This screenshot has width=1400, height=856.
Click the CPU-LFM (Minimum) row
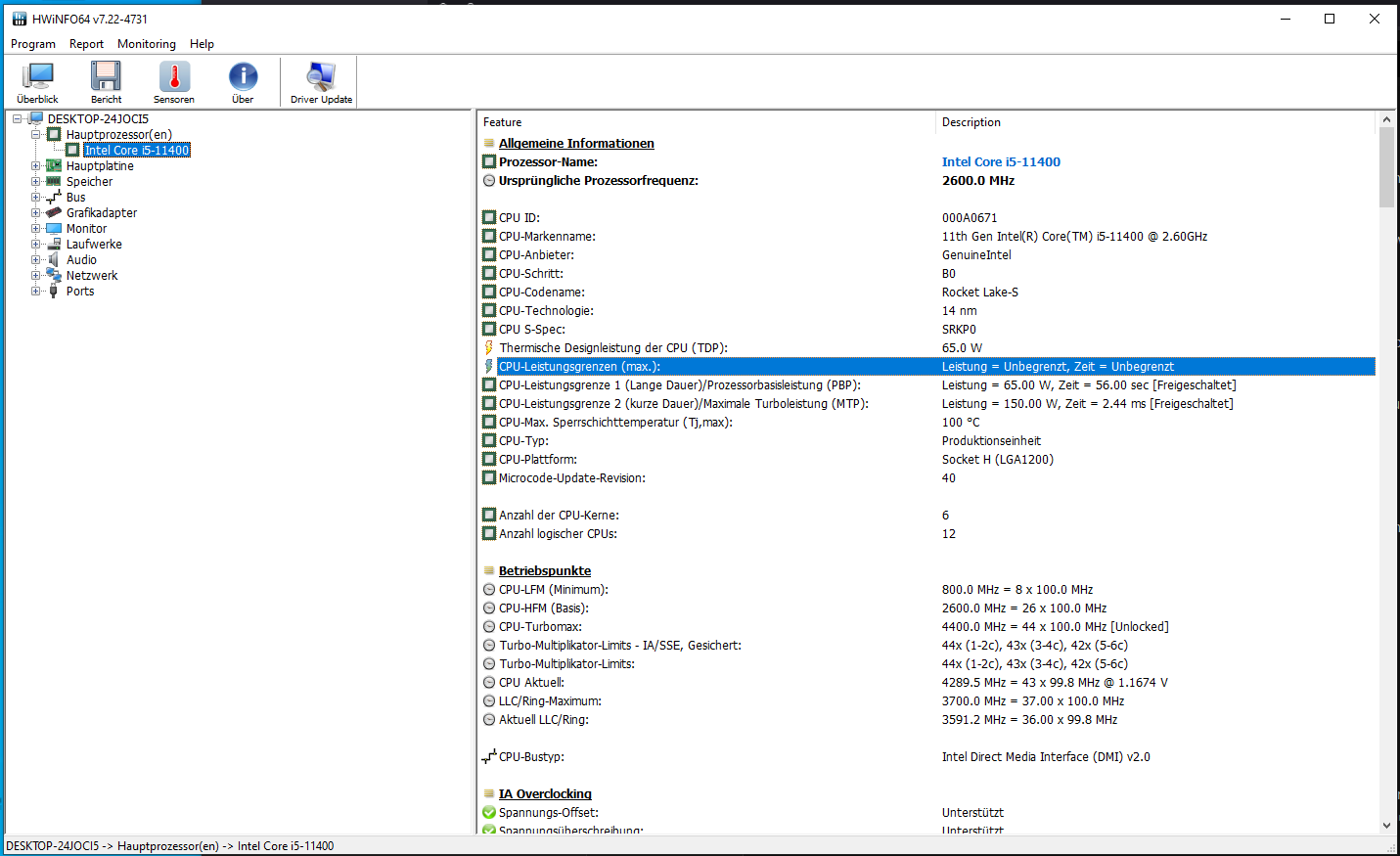(x=927, y=589)
